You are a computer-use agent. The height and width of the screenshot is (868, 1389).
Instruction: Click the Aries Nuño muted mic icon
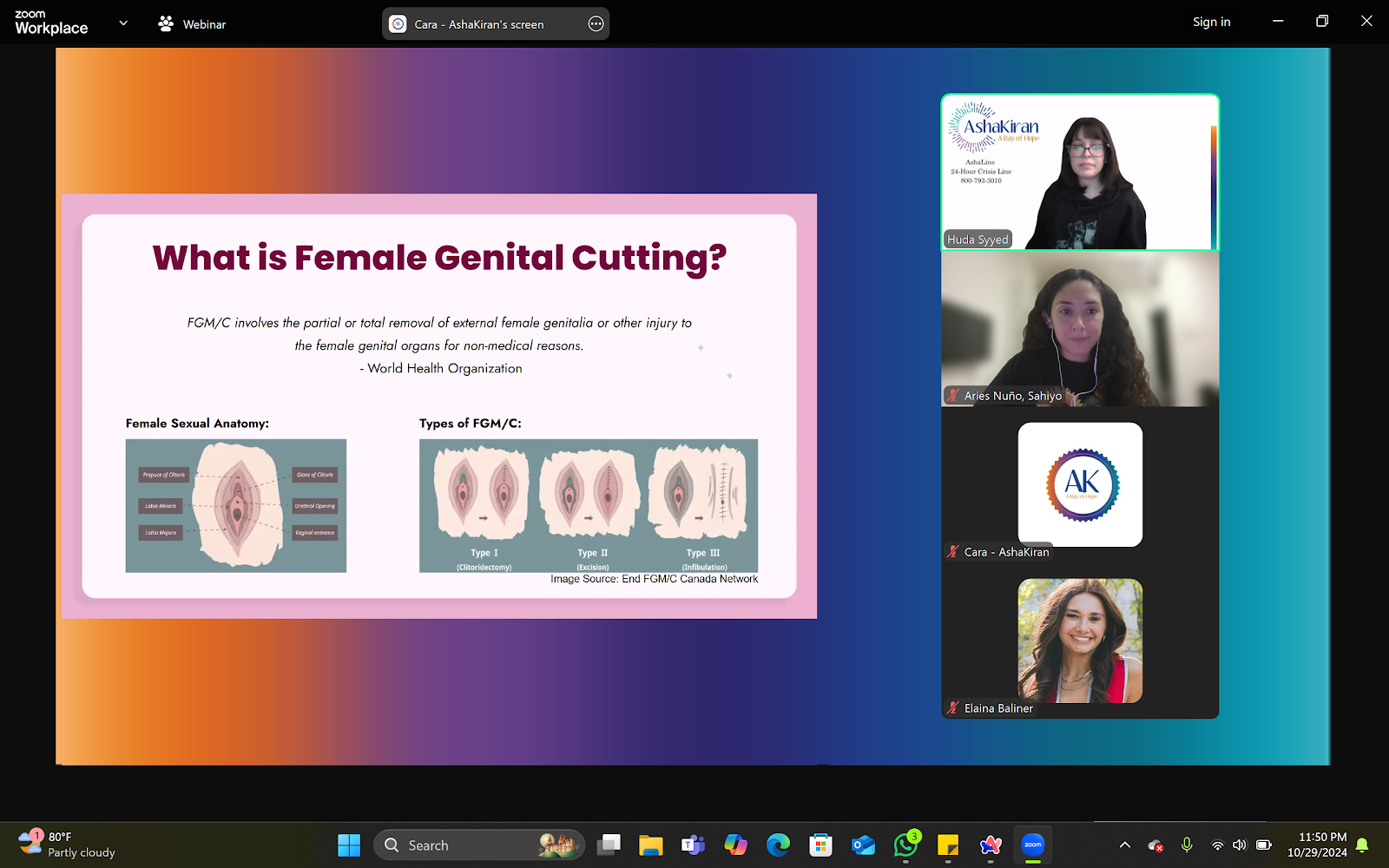pyautogui.click(x=953, y=395)
